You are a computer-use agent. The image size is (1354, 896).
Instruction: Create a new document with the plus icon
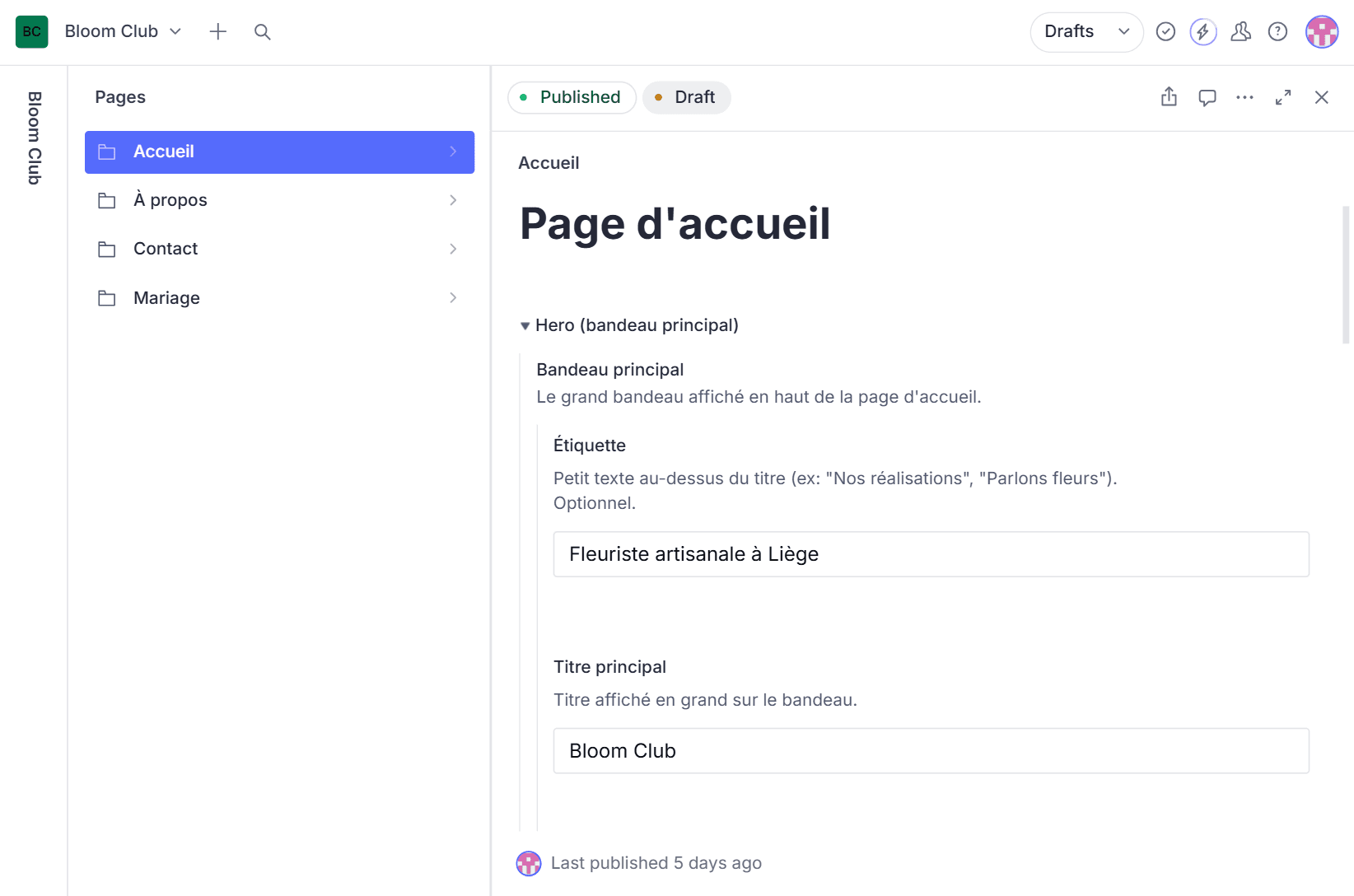coord(217,31)
